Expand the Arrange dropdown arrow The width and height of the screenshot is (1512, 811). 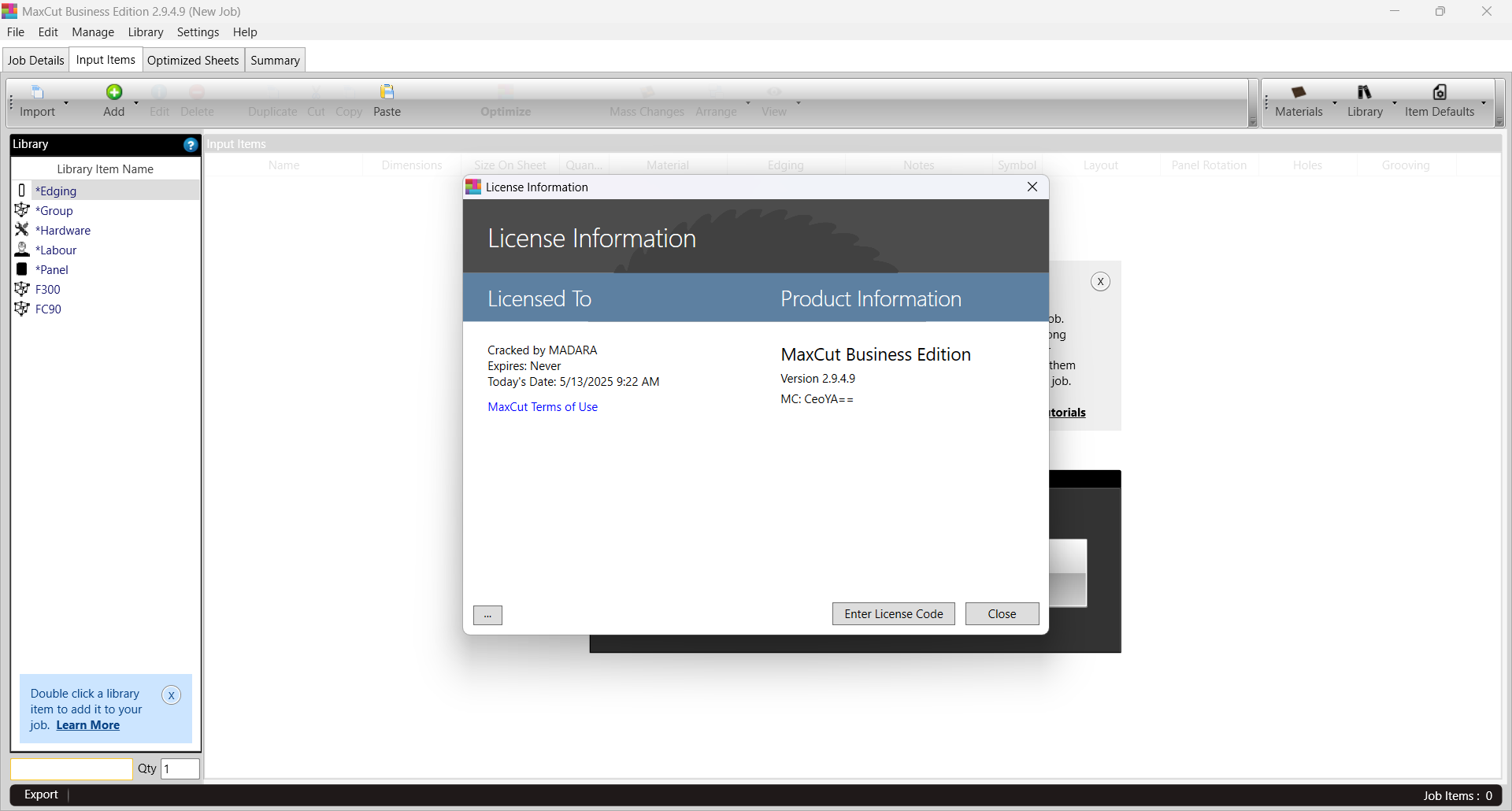[748, 103]
